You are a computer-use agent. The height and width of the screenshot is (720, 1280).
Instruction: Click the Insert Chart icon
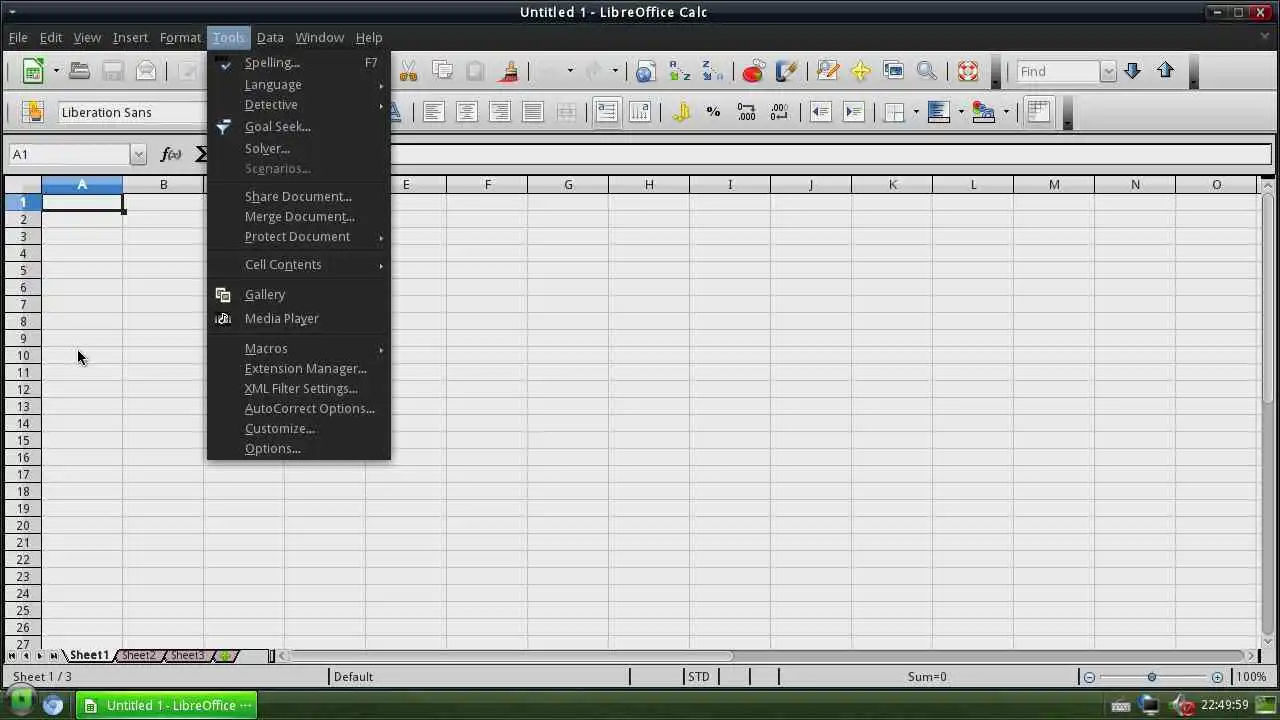pyautogui.click(x=753, y=71)
